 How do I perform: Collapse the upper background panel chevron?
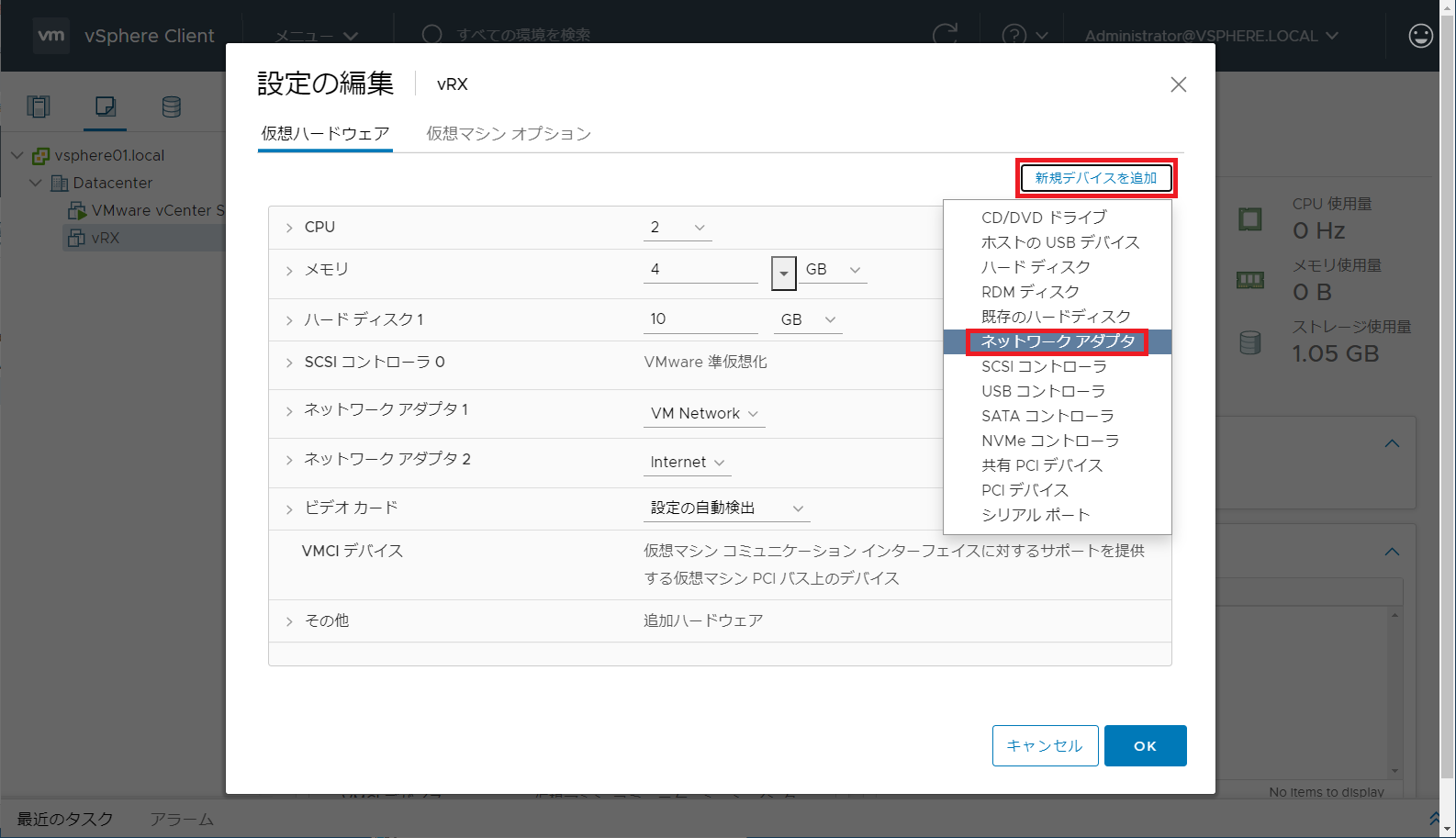1392,443
